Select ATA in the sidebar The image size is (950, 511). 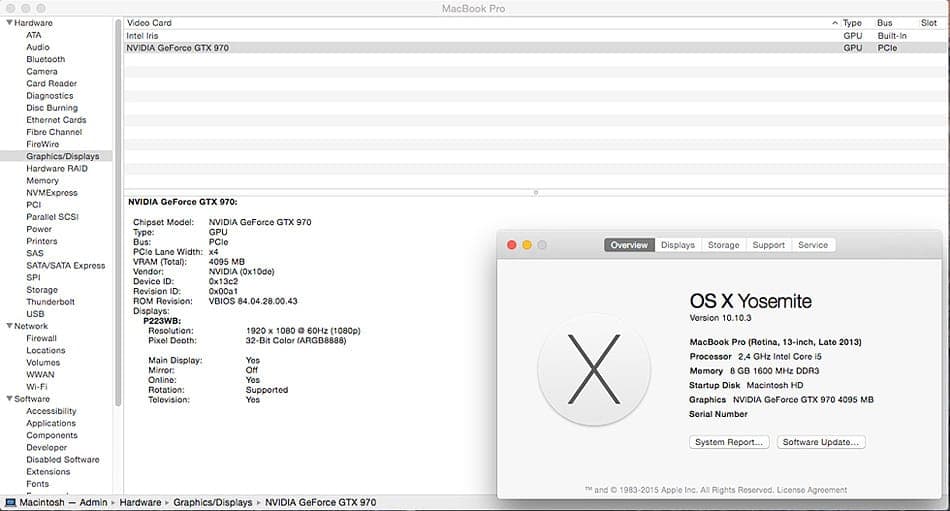(34, 35)
